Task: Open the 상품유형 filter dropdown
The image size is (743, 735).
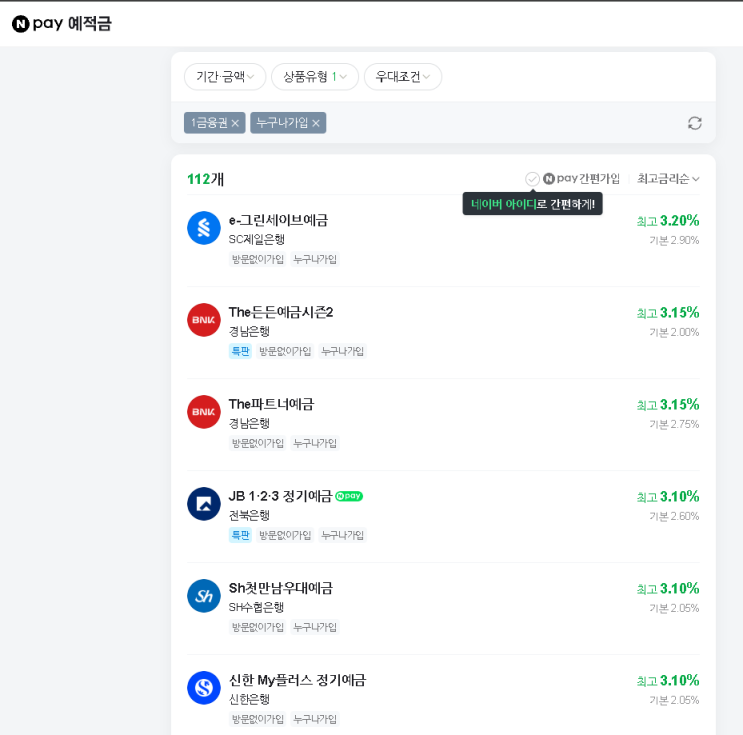Action: coord(315,76)
